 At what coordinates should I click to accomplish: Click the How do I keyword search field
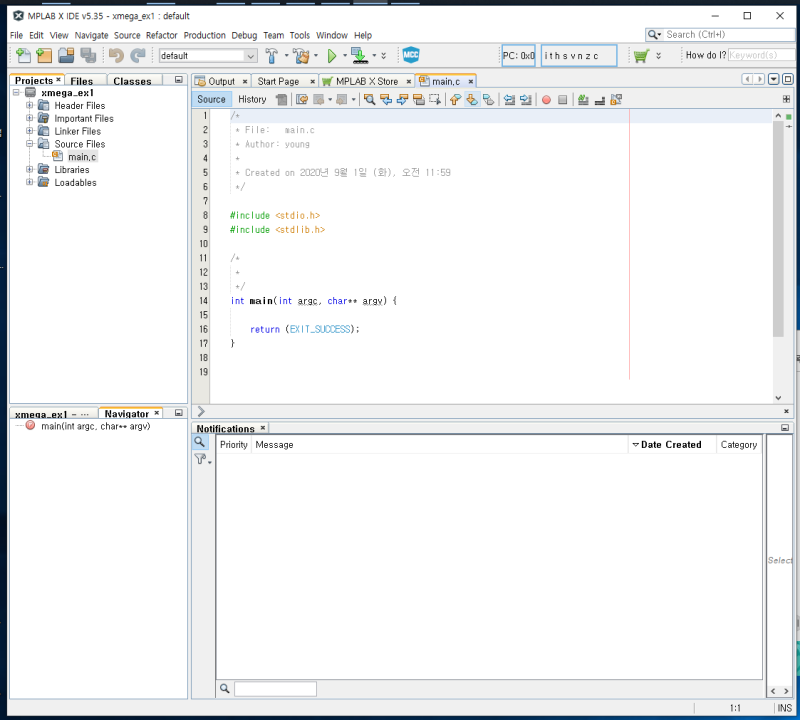point(760,56)
